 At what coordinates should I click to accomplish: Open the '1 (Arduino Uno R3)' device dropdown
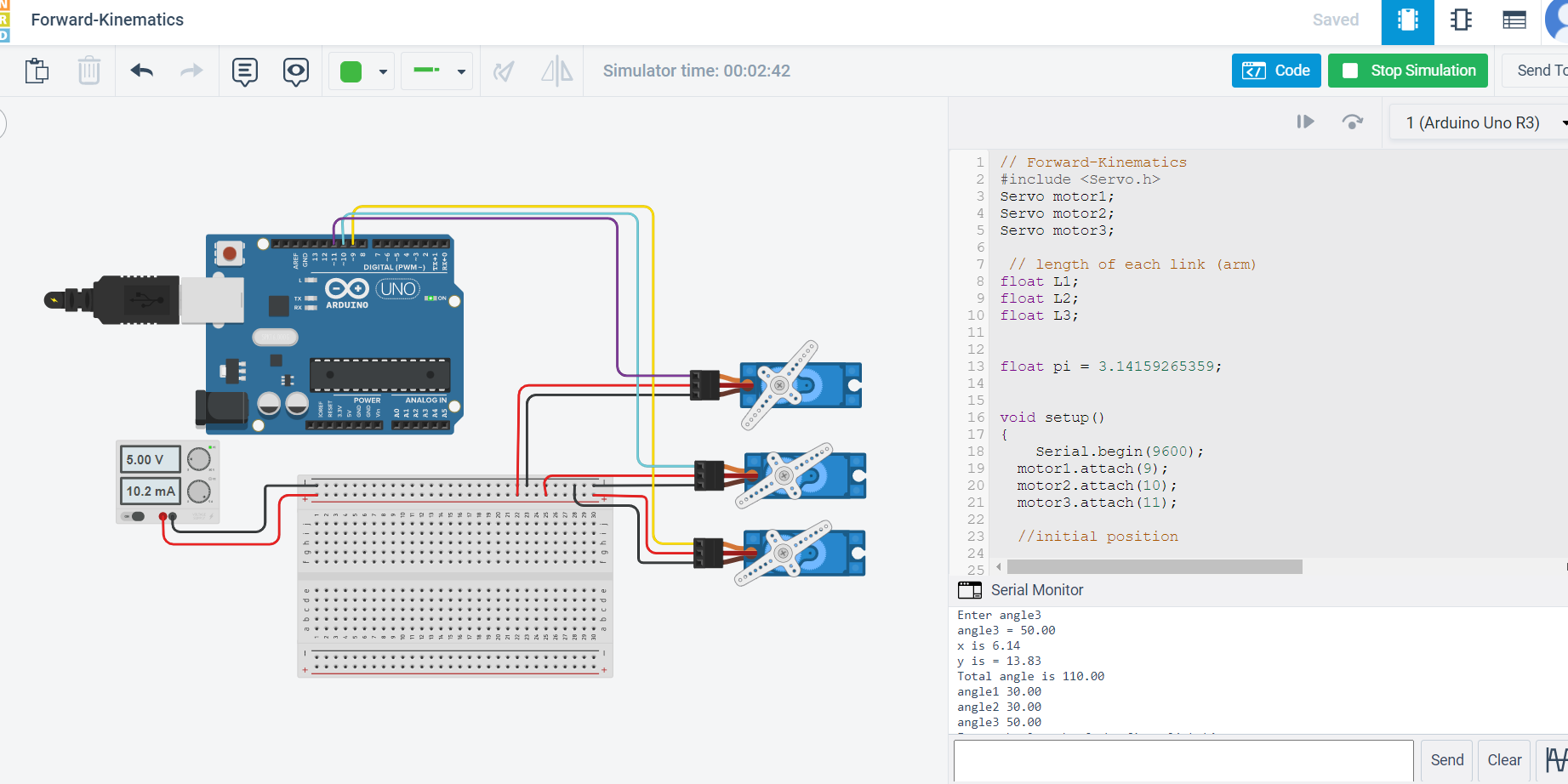click(x=1476, y=122)
